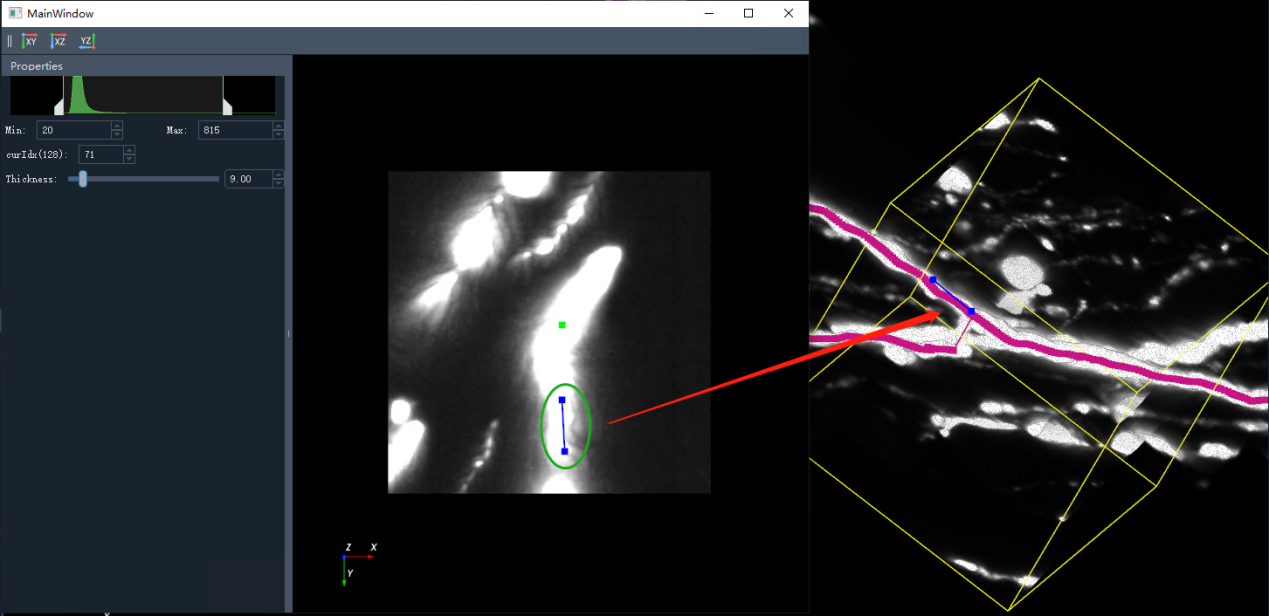This screenshot has height=616, width=1269.
Task: Click the right histogram range handle
Action: [227, 107]
